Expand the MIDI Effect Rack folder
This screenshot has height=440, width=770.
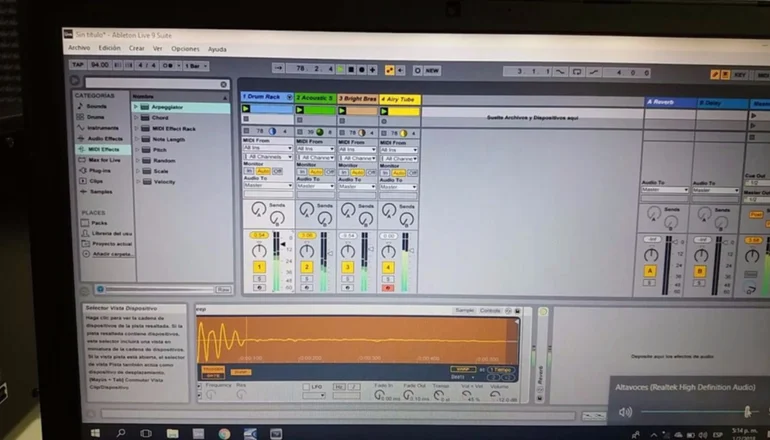pyautogui.click(x=137, y=128)
